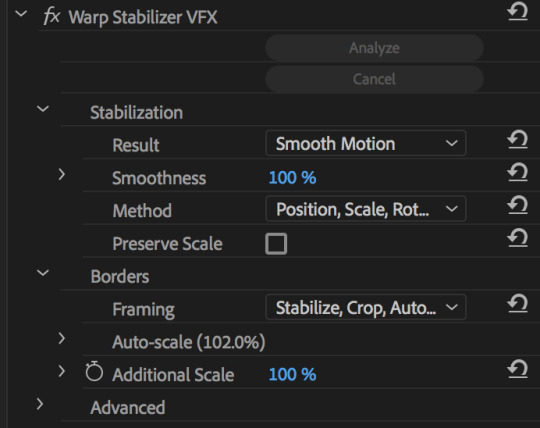Click the Analyze button

click(374, 48)
